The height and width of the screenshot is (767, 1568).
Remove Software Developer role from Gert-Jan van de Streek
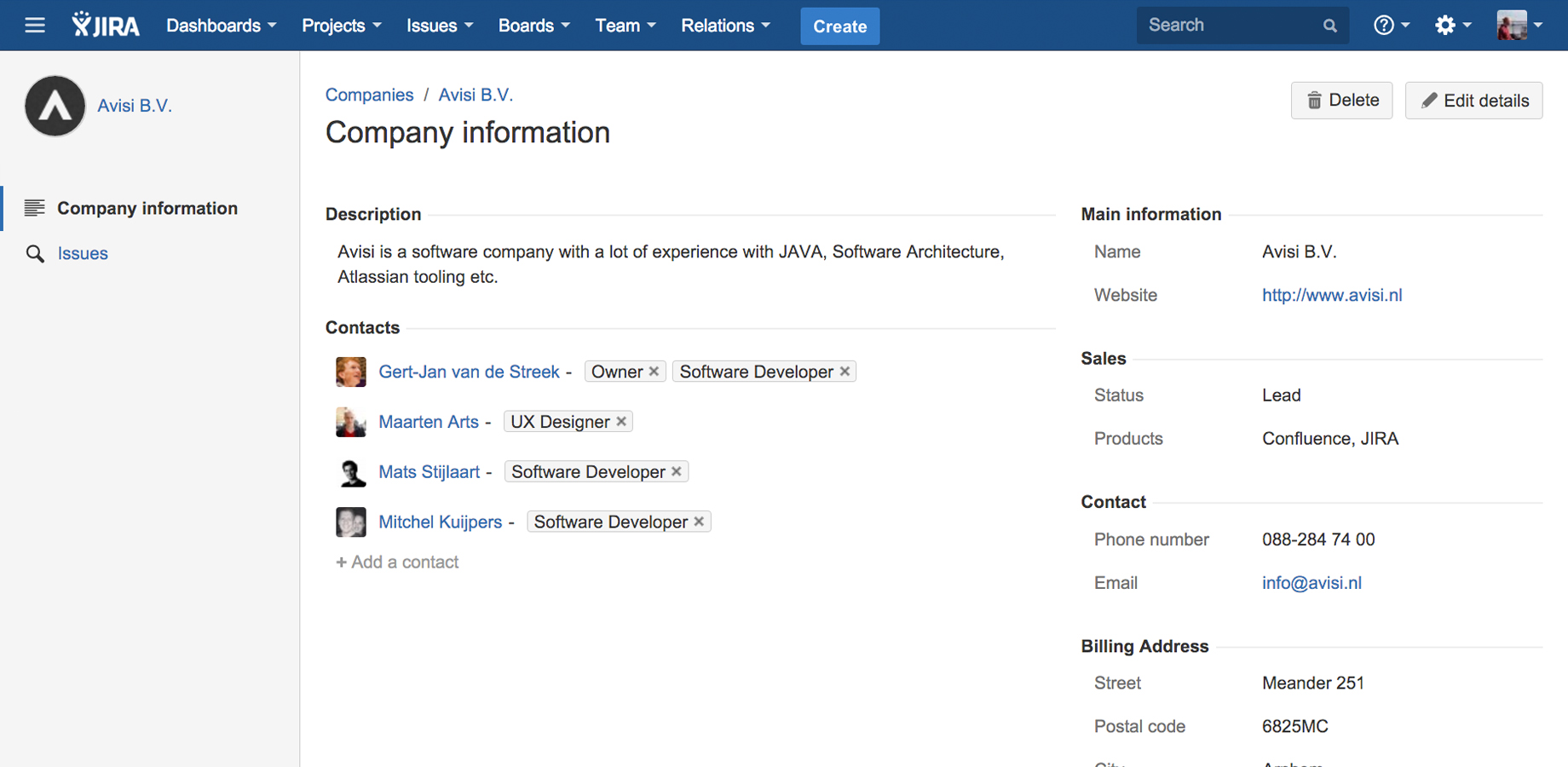[845, 372]
